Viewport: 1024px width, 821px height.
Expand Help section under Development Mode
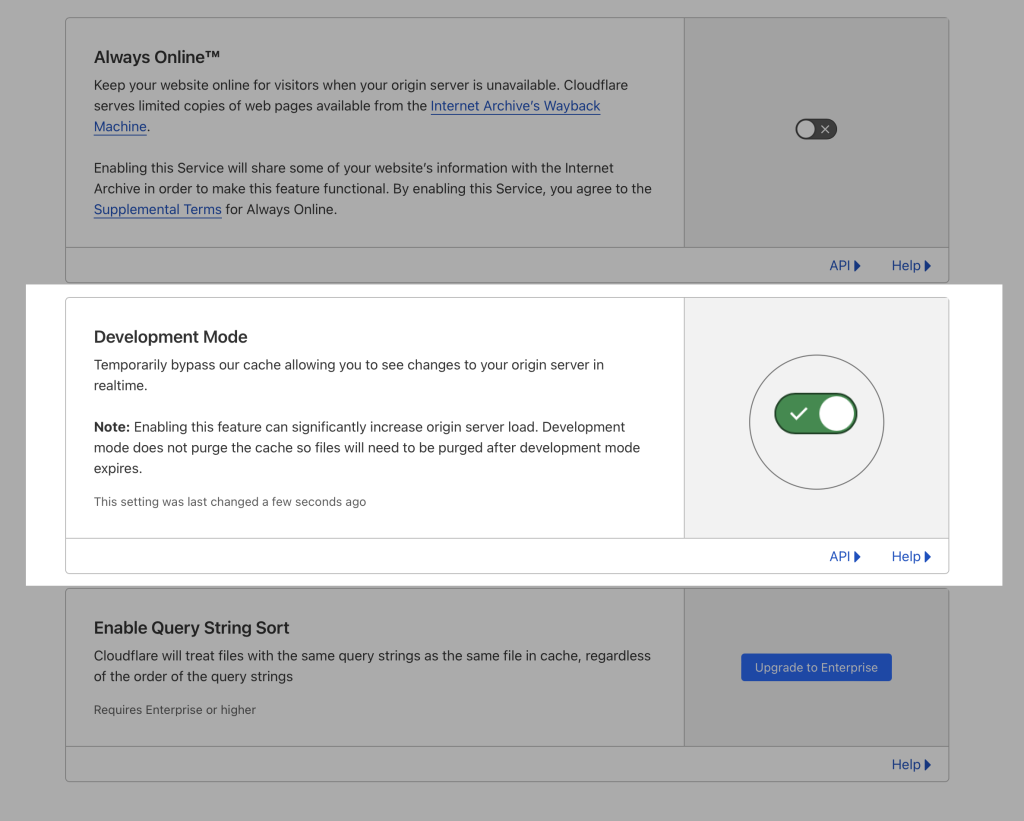pos(911,557)
